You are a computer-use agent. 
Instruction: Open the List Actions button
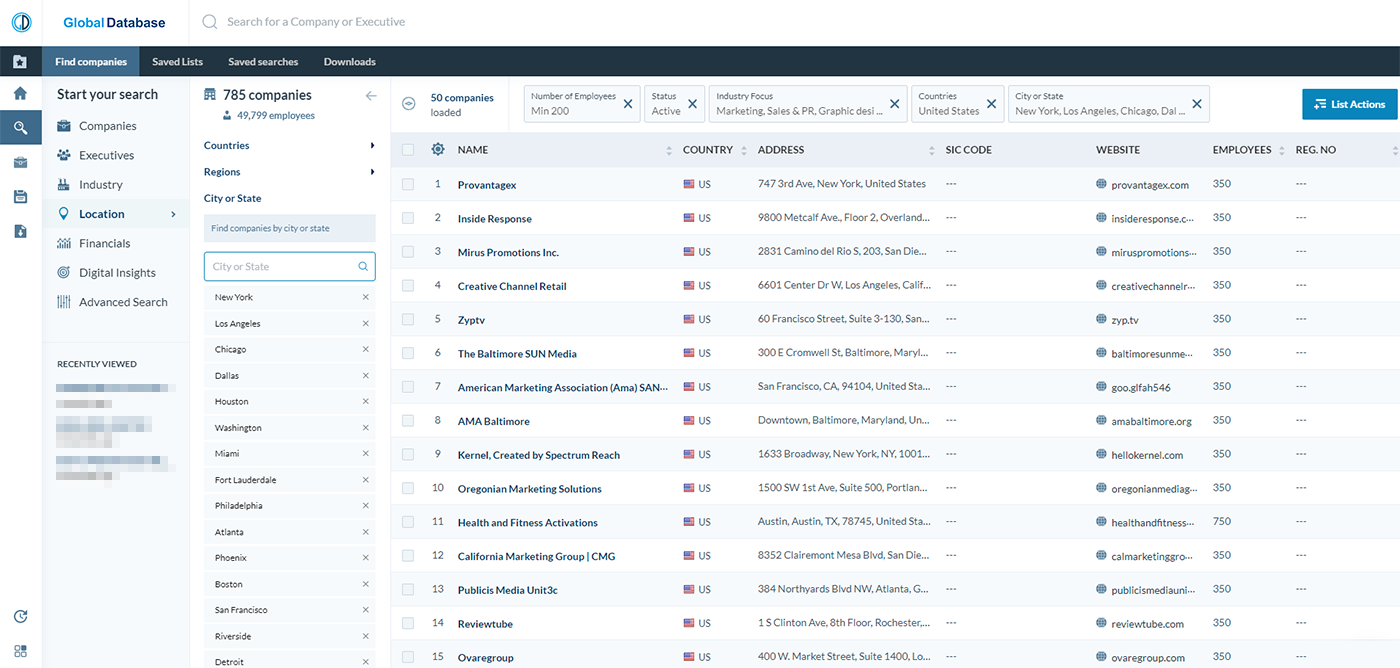point(1350,104)
